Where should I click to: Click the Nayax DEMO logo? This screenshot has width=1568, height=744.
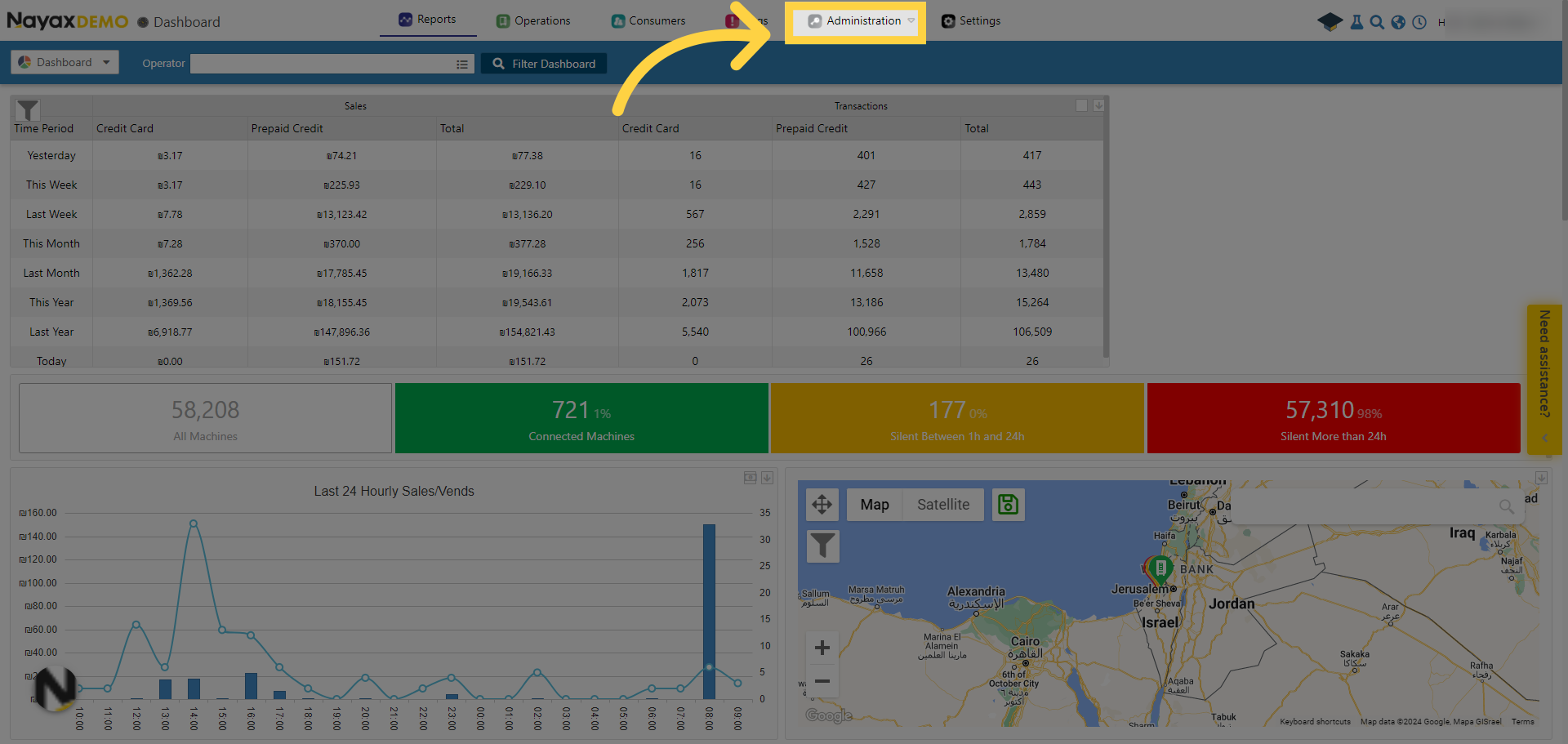[x=67, y=21]
